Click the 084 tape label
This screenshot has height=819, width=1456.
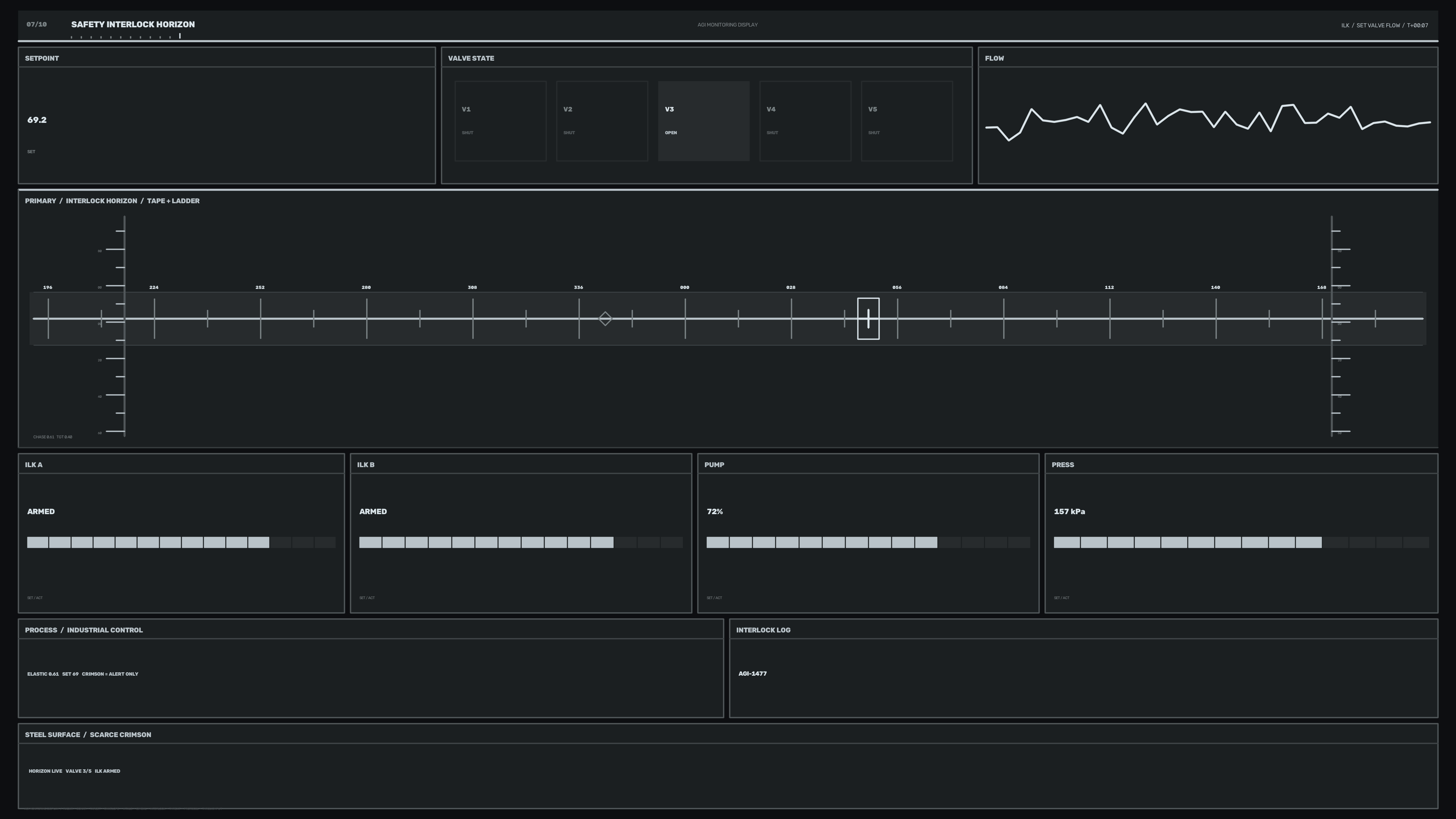point(1003,287)
